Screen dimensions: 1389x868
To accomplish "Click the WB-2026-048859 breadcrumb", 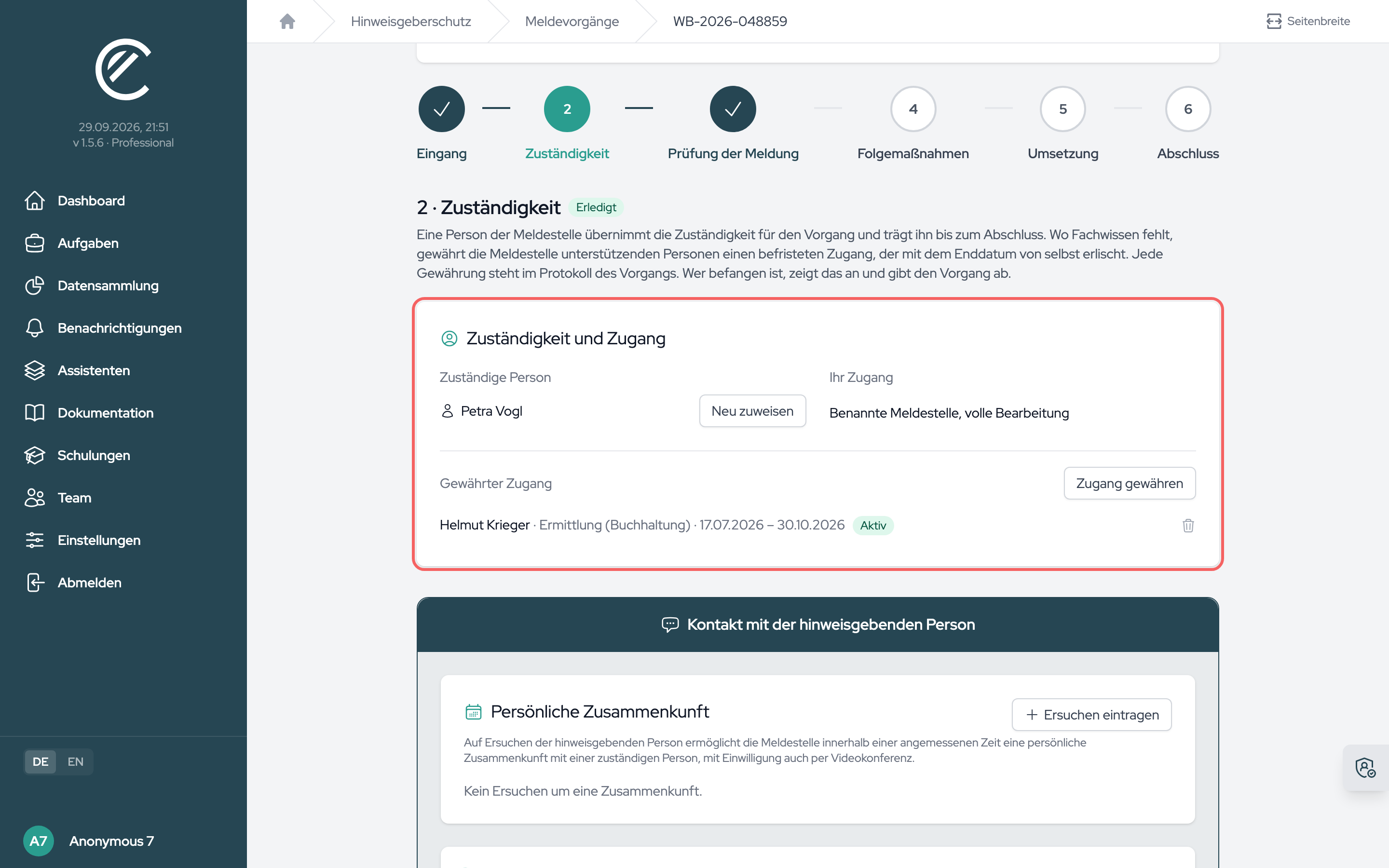I will (730, 21).
